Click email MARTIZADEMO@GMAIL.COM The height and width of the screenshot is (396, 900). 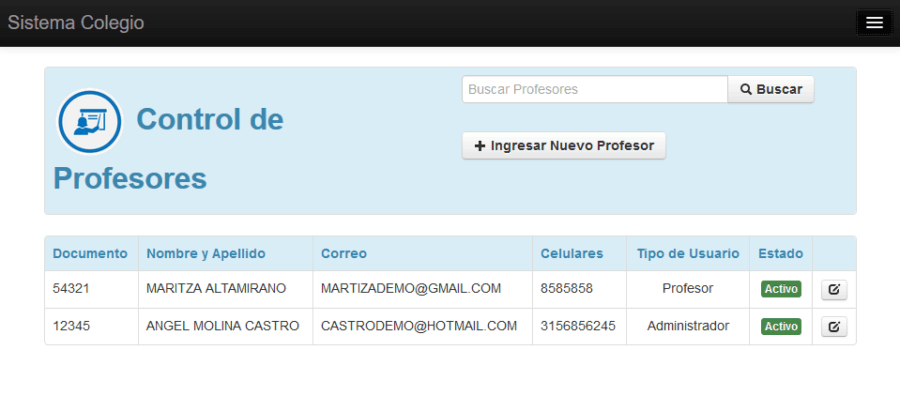[411, 289]
